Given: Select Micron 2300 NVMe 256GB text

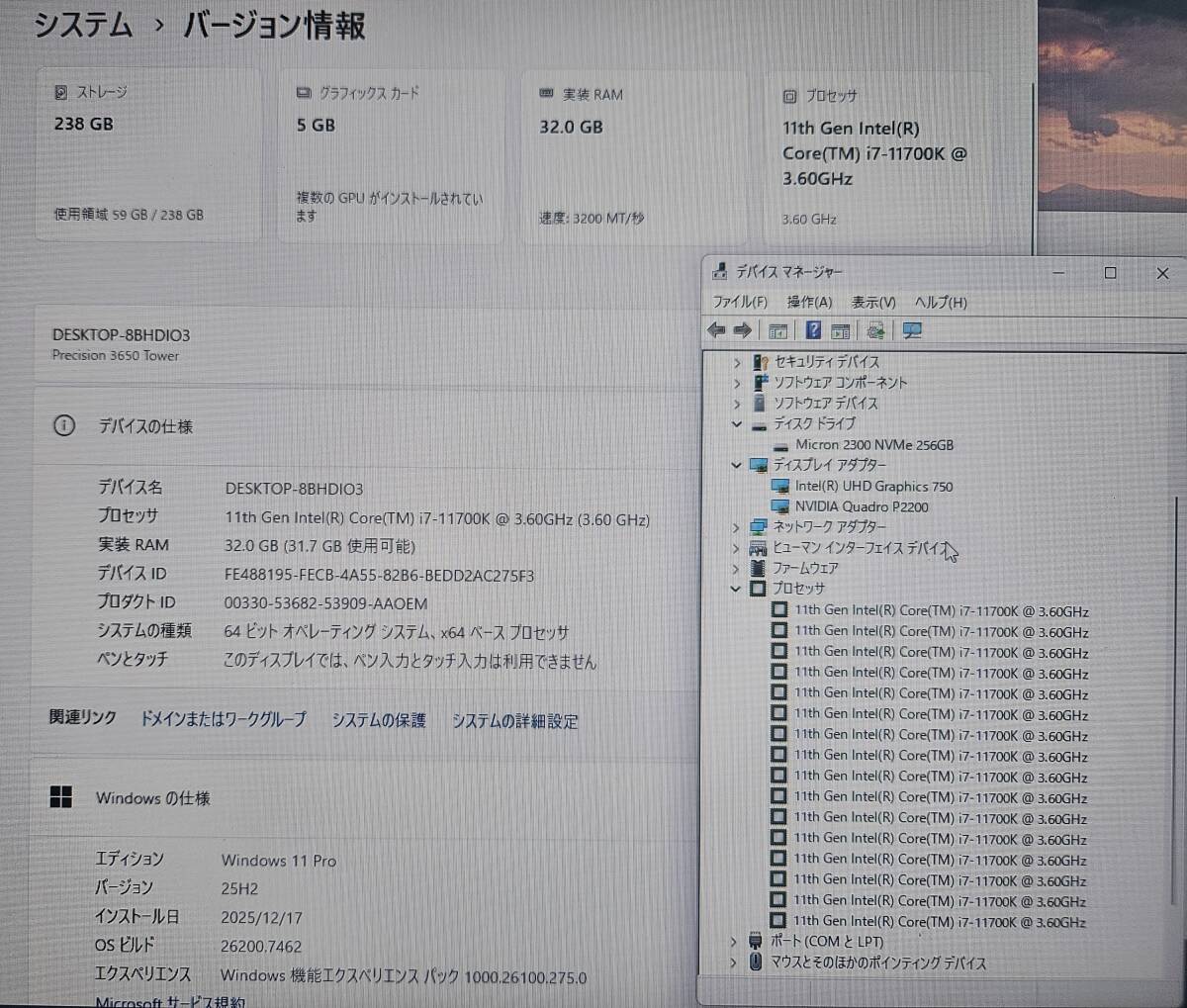Looking at the screenshot, I should [874, 445].
